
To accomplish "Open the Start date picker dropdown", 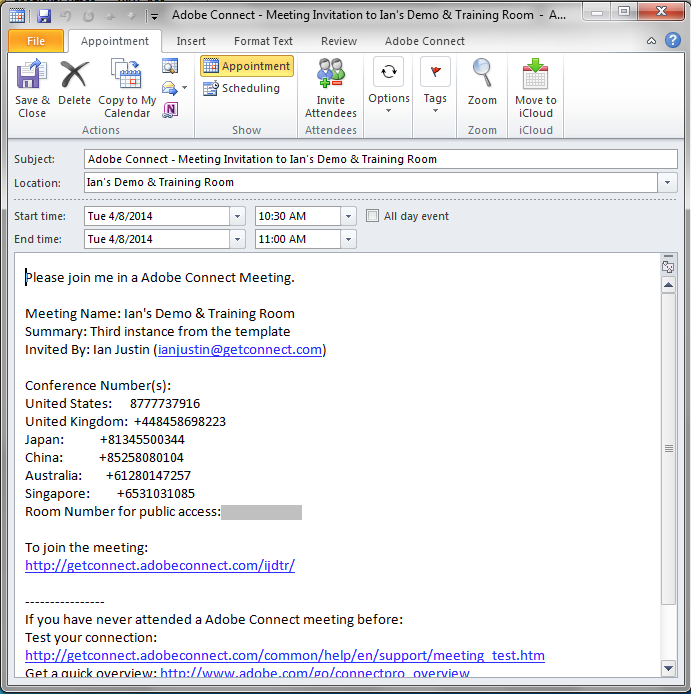I will (237, 216).
